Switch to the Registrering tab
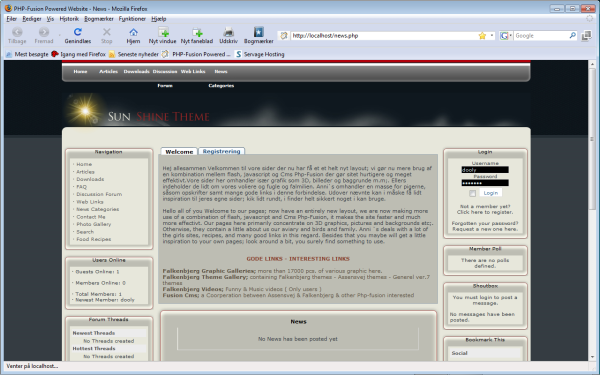The width and height of the screenshot is (600, 375). [x=222, y=152]
